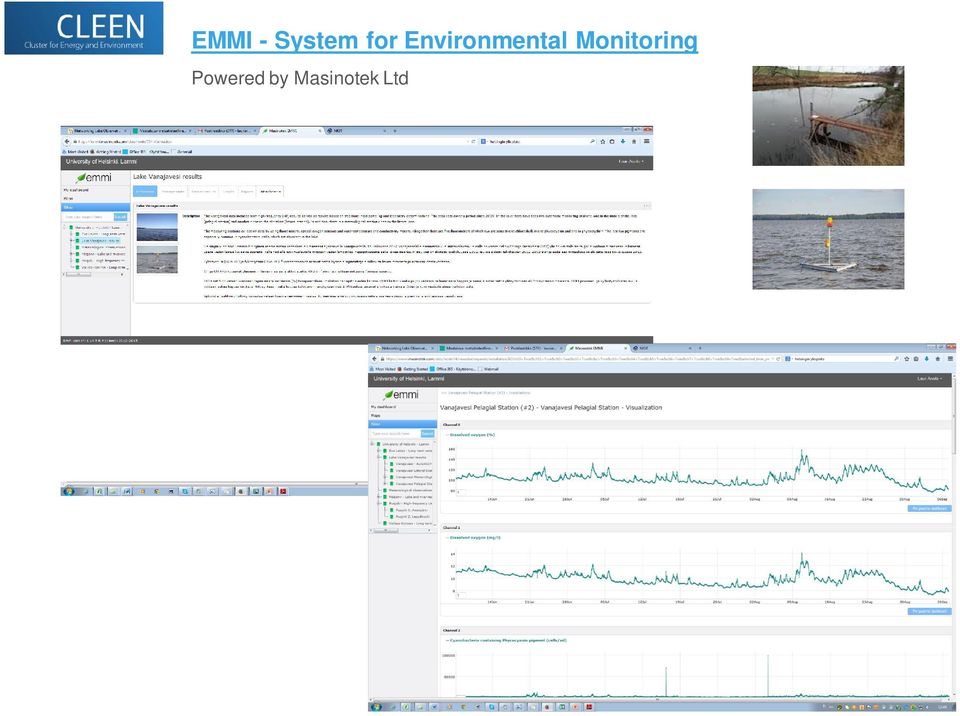
Task: Click the blue dashboard button under the Dissolved oxygen (mg/l) chart
Action: click(x=929, y=611)
